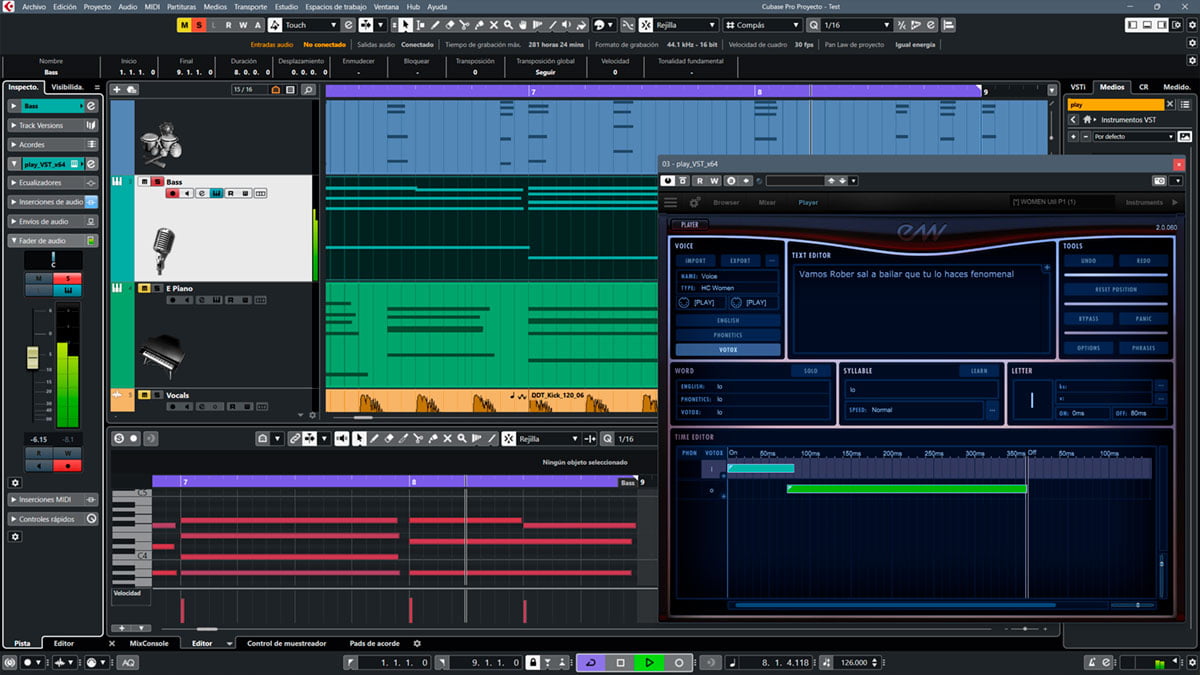Screen dimensions: 1200x675
Task: Expand the Ecualizadores inspector section
Action: coord(53,183)
